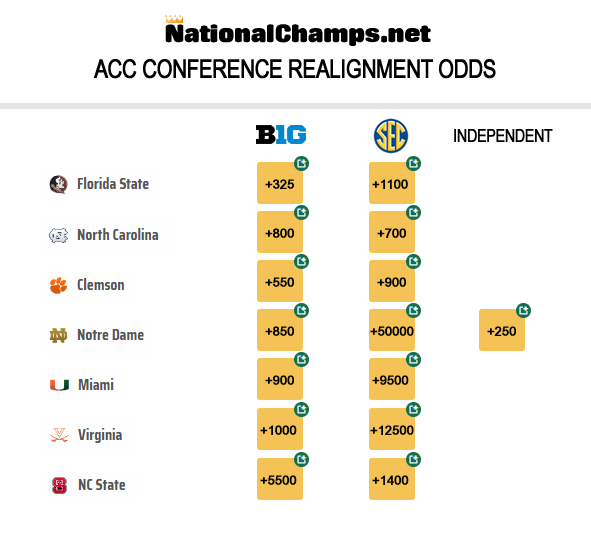Select the SEC conference logo

point(391,136)
